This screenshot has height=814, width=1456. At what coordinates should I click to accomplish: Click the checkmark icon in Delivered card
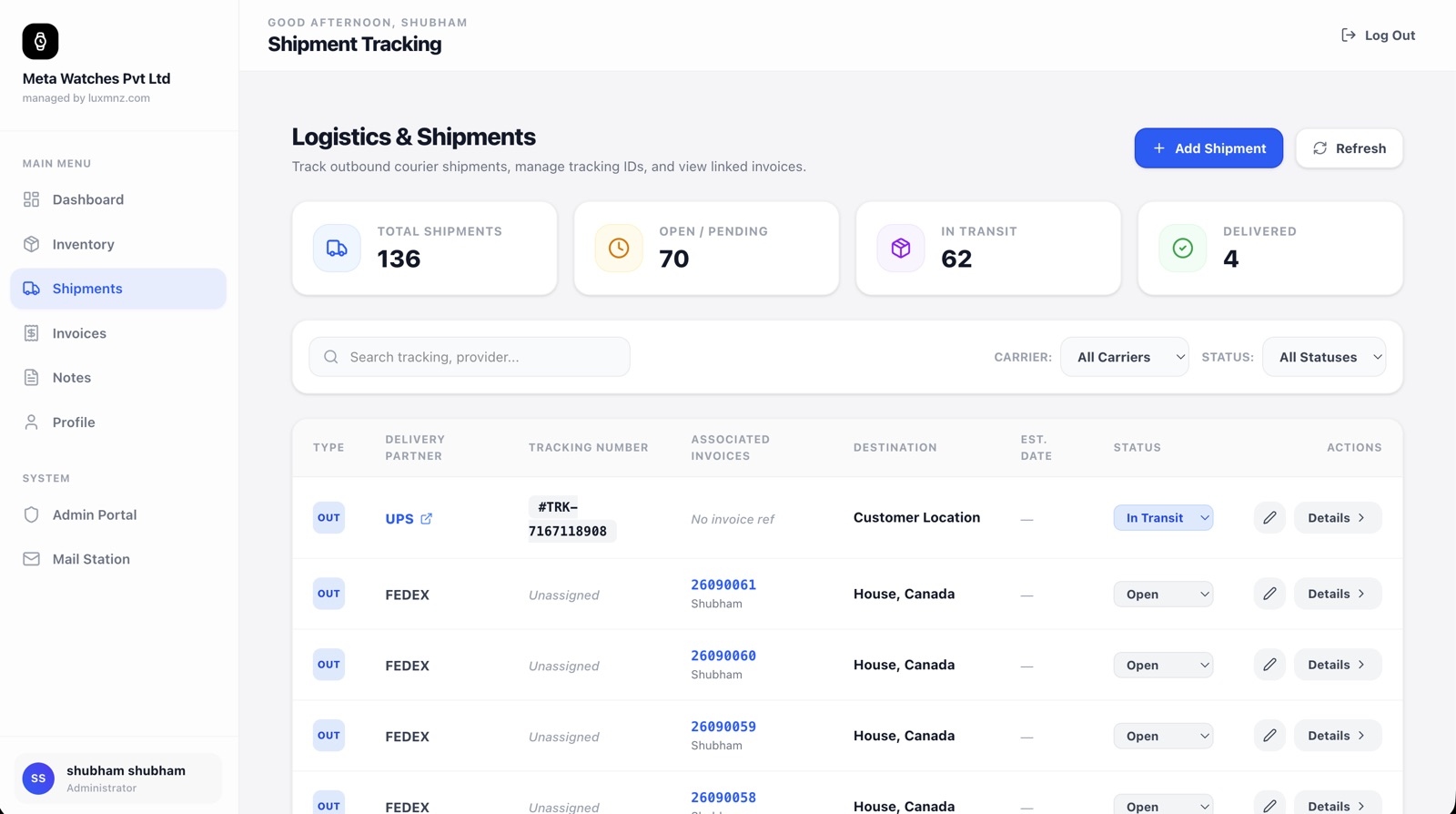point(1183,248)
